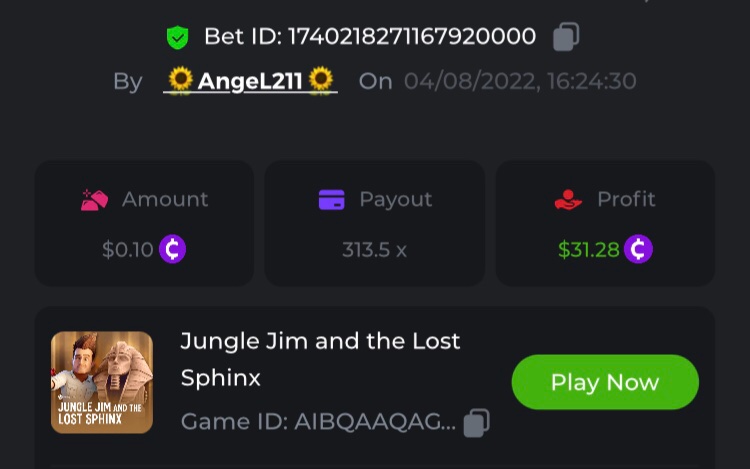Copy the Game ID to clipboard
Screen dimensions: 750x469
(477, 423)
